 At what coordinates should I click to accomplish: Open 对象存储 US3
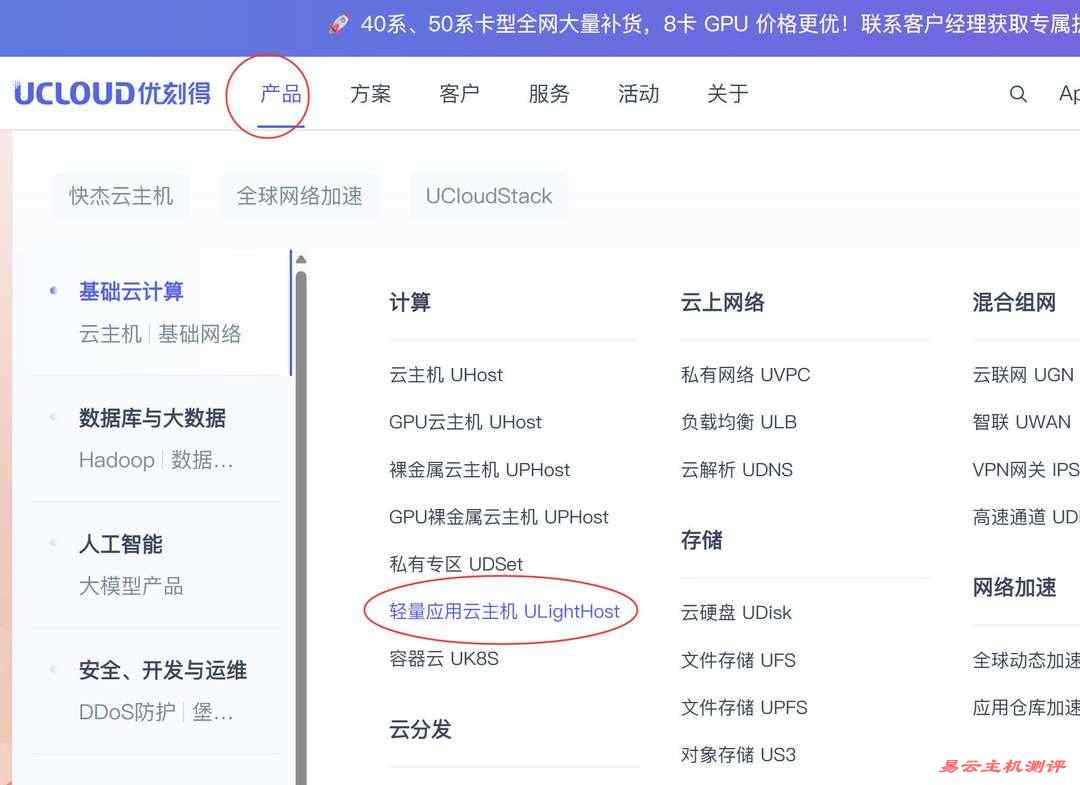tap(738, 754)
